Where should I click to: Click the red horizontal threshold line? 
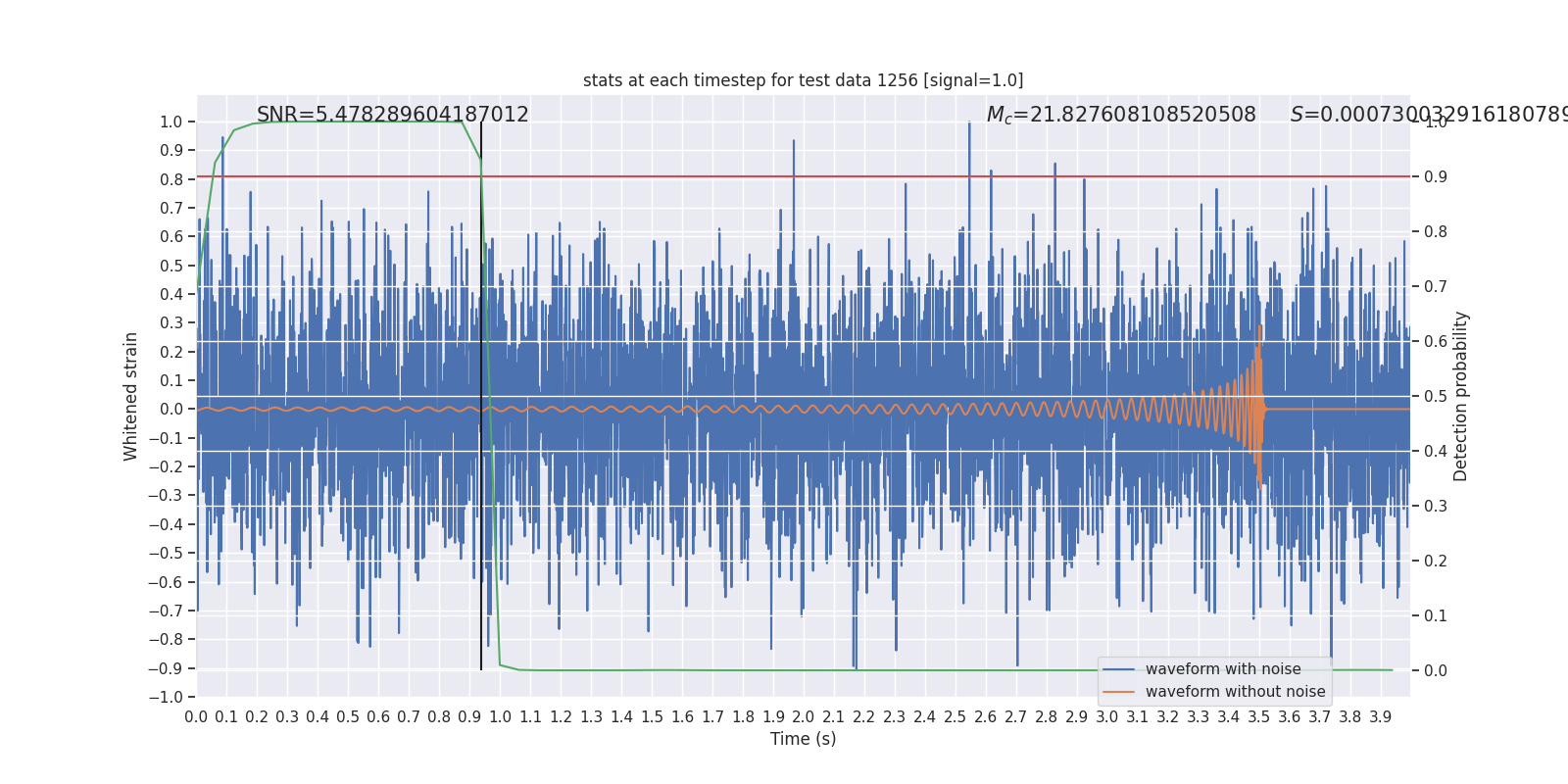tap(803, 177)
